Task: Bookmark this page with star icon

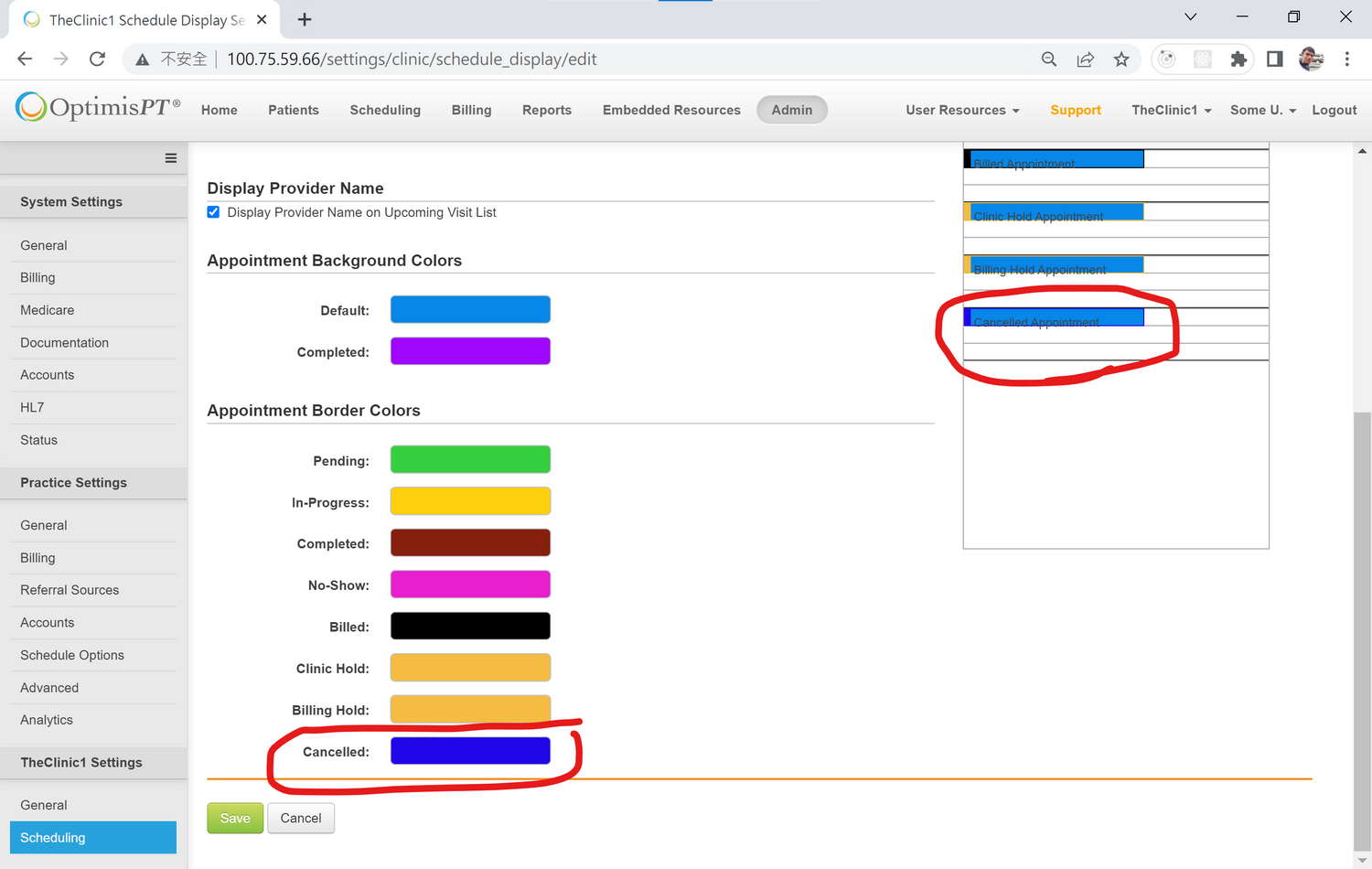Action: tap(1121, 59)
